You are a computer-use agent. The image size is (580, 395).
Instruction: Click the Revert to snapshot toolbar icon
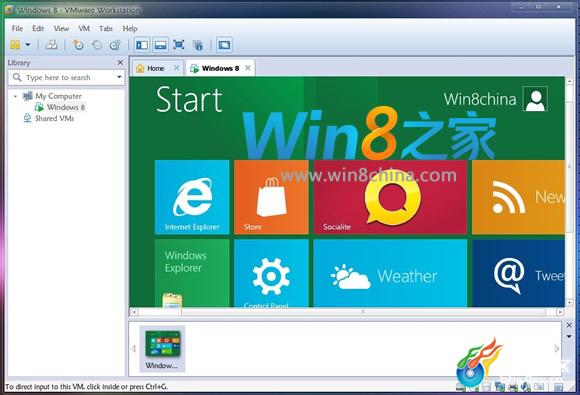tap(97, 45)
